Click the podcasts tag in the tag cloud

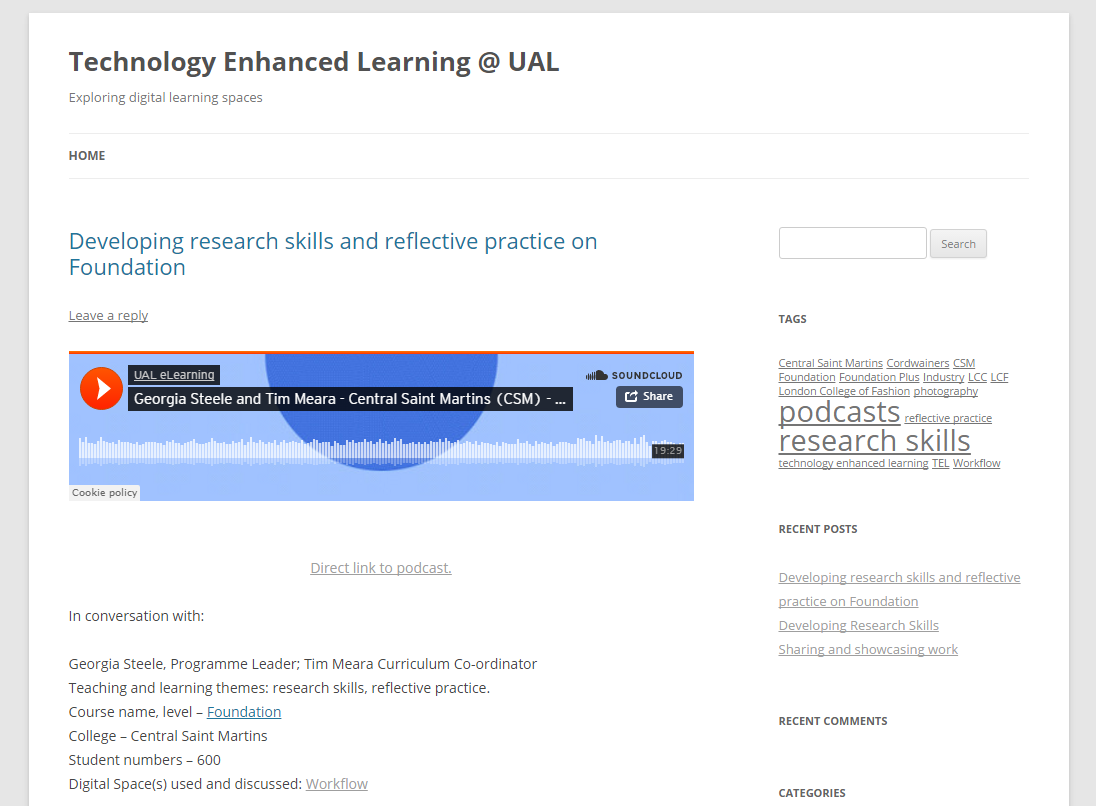(x=839, y=411)
